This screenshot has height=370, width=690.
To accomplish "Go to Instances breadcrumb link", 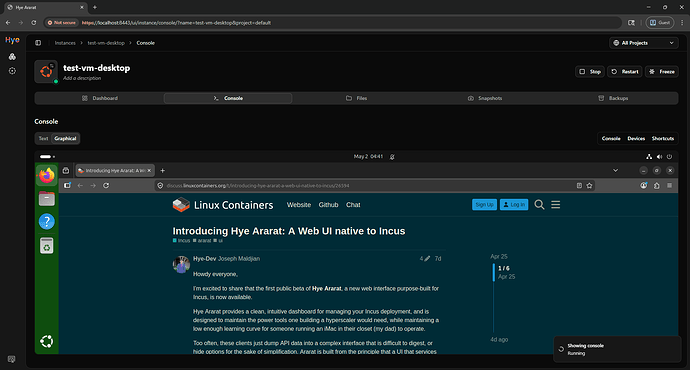I will [65, 43].
